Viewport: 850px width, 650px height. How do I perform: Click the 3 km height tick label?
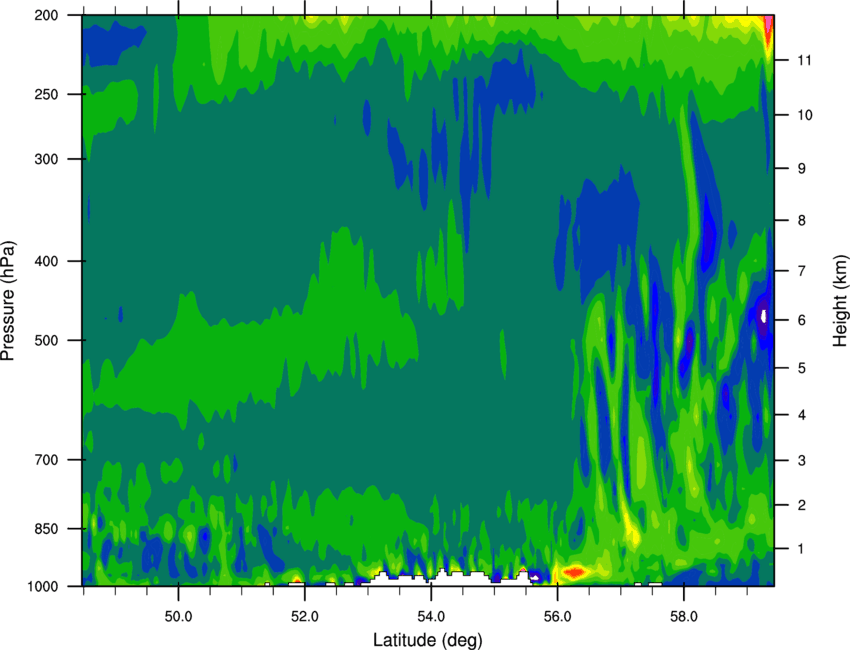[x=801, y=461]
